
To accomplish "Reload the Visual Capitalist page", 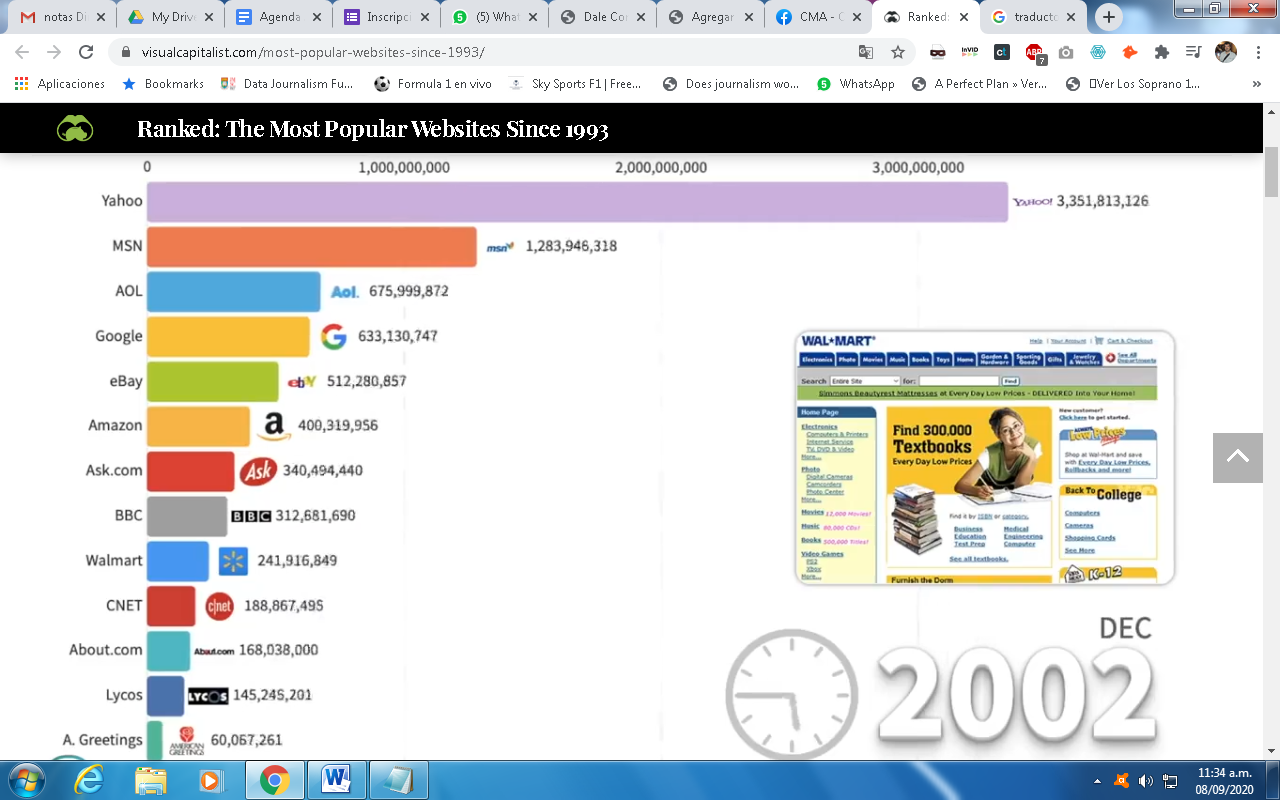I will coord(86,52).
